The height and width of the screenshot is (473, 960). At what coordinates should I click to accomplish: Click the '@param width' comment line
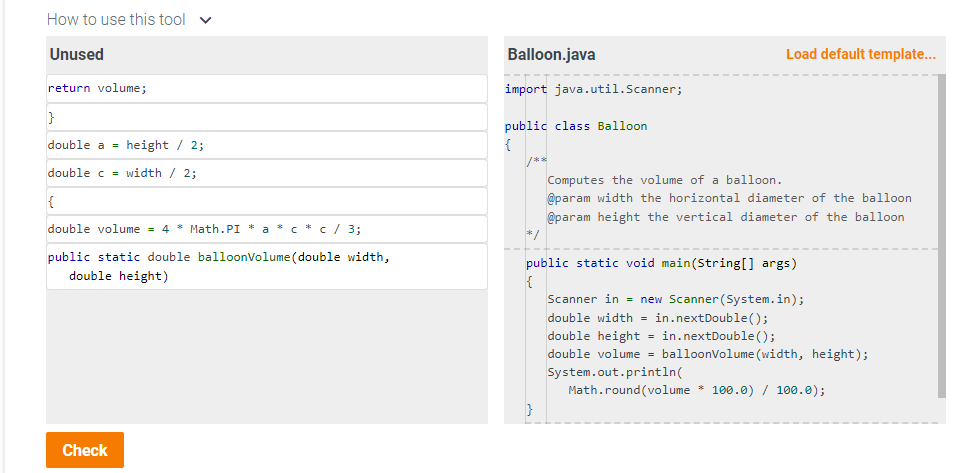729,198
